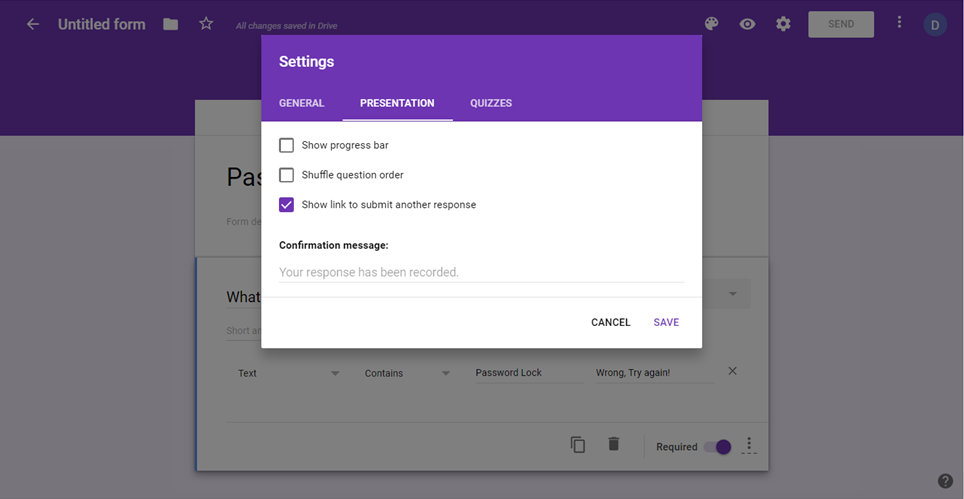
Task: Toggle the Required switch
Action: [717, 447]
